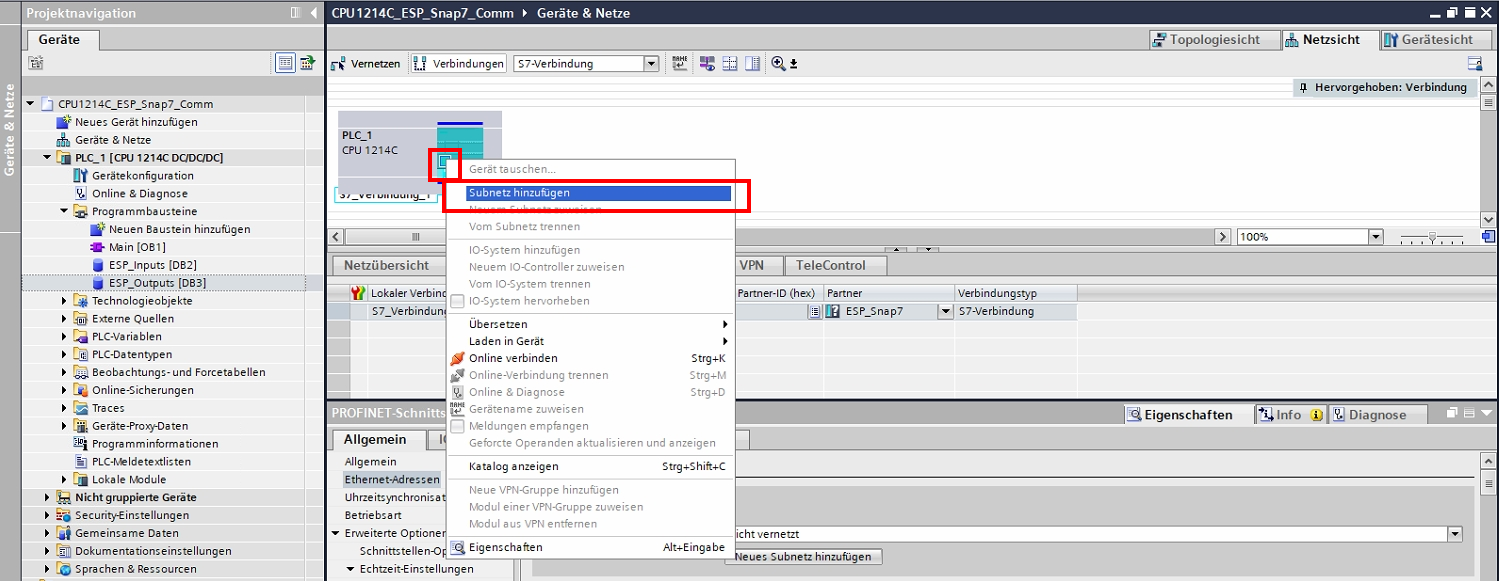
Task: Open 'Eigenschaften' from the context menu
Action: (505, 547)
